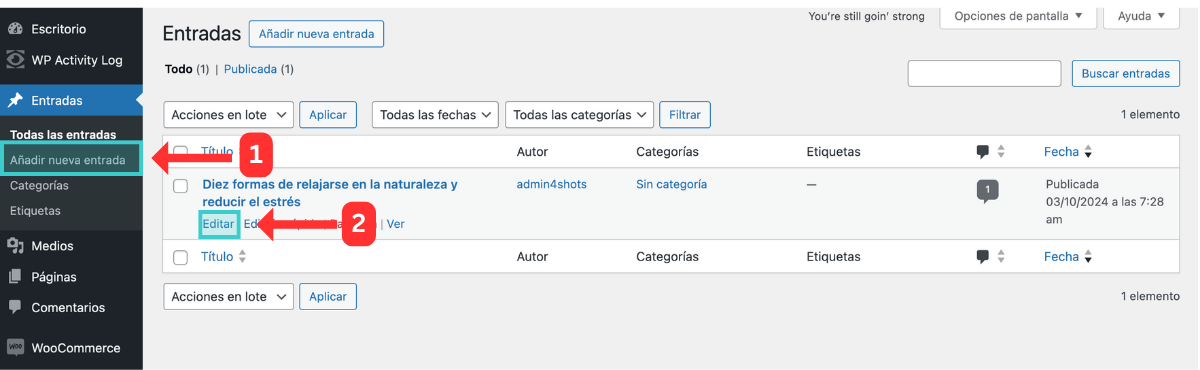Show the Publicada (1) posts filter
The width and height of the screenshot is (1200, 370).
point(259,70)
